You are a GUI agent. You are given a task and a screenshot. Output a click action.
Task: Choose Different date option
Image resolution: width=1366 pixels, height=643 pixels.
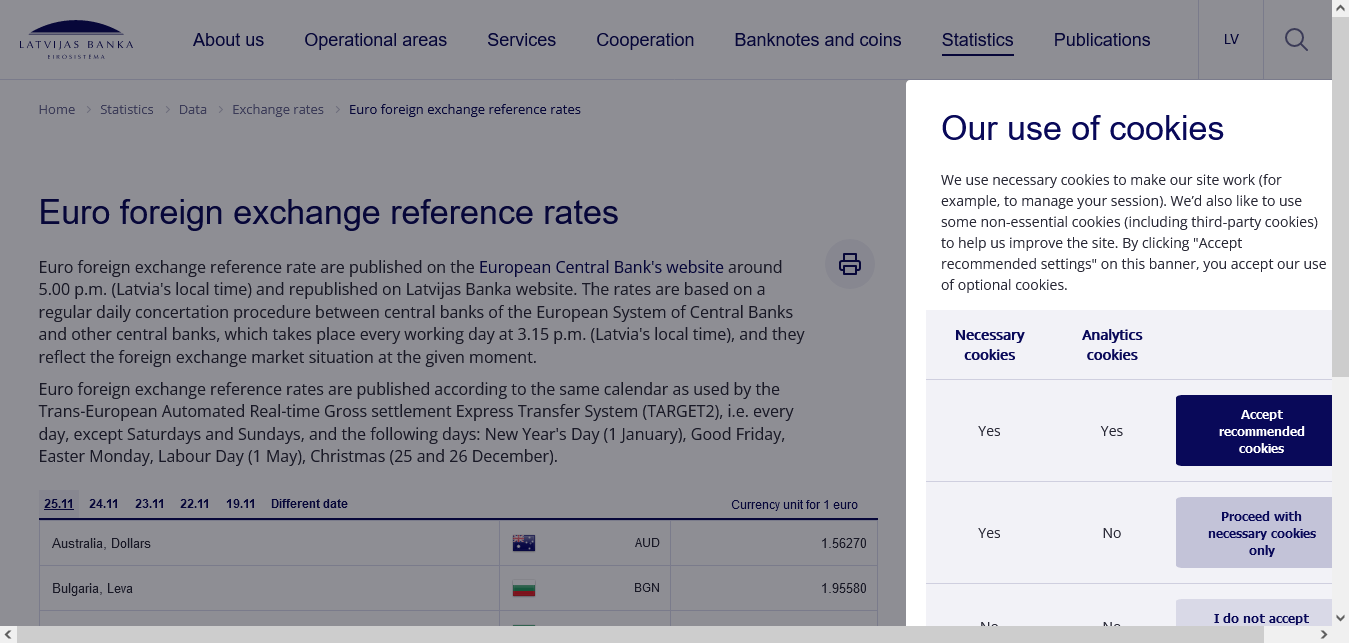point(309,504)
